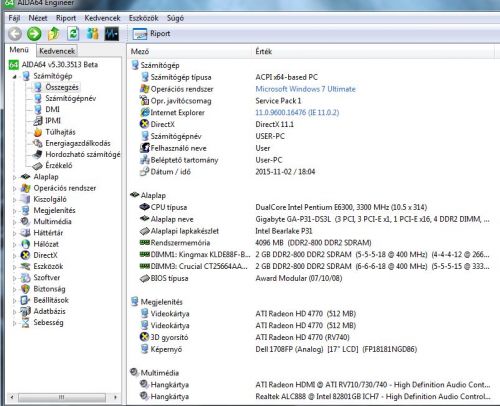Click the tree scrollbar left arrow
Viewport: 500px width, 406px height.
(12, 397)
